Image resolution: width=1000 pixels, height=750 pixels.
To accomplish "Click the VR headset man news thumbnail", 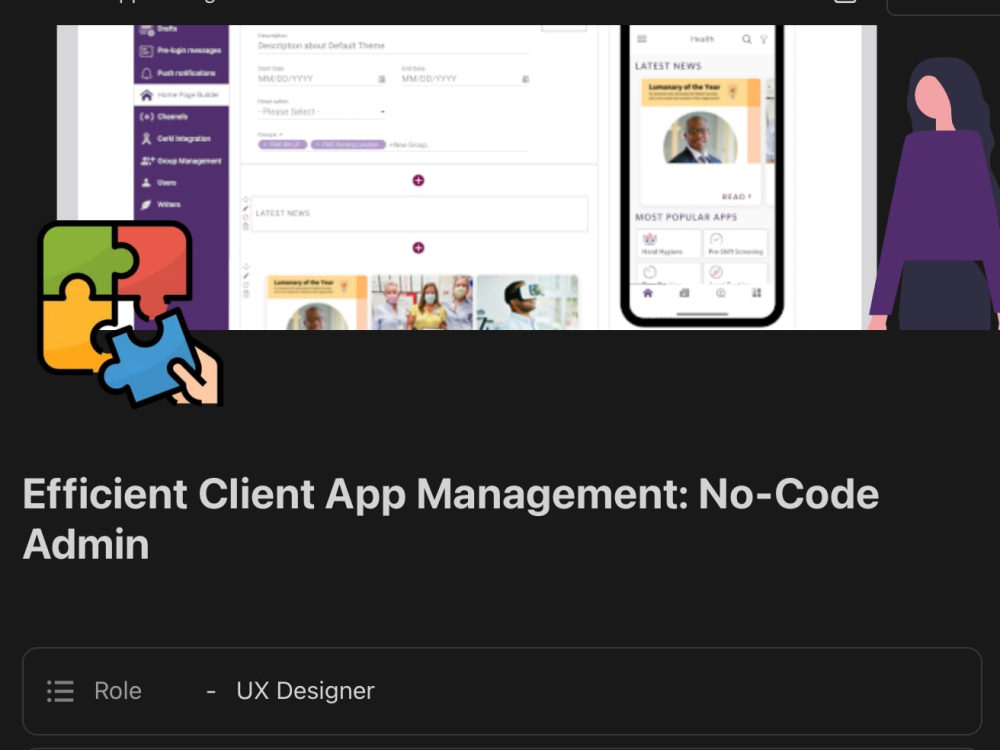I will [x=528, y=302].
